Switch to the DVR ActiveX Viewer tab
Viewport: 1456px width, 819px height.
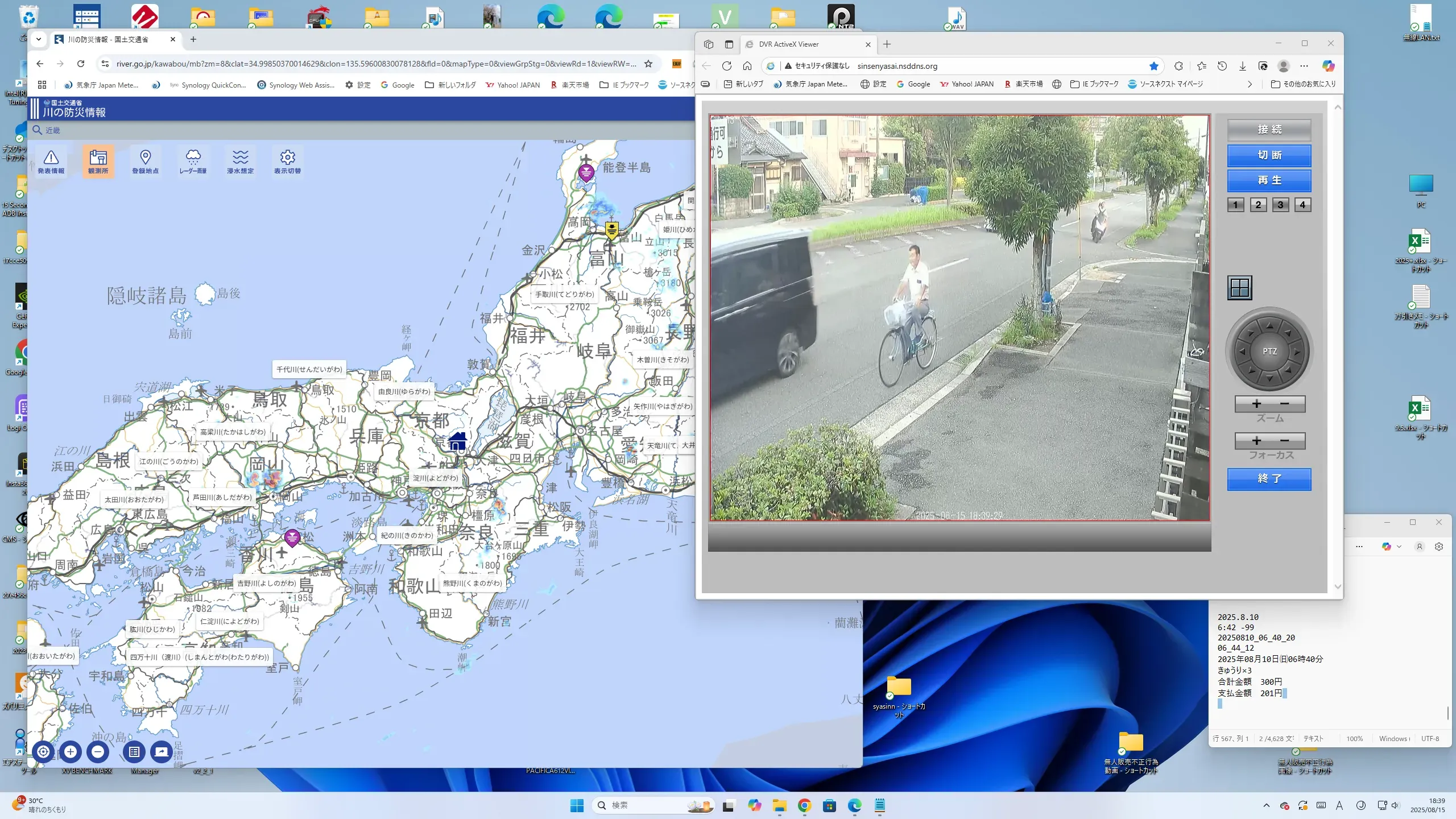(x=788, y=44)
